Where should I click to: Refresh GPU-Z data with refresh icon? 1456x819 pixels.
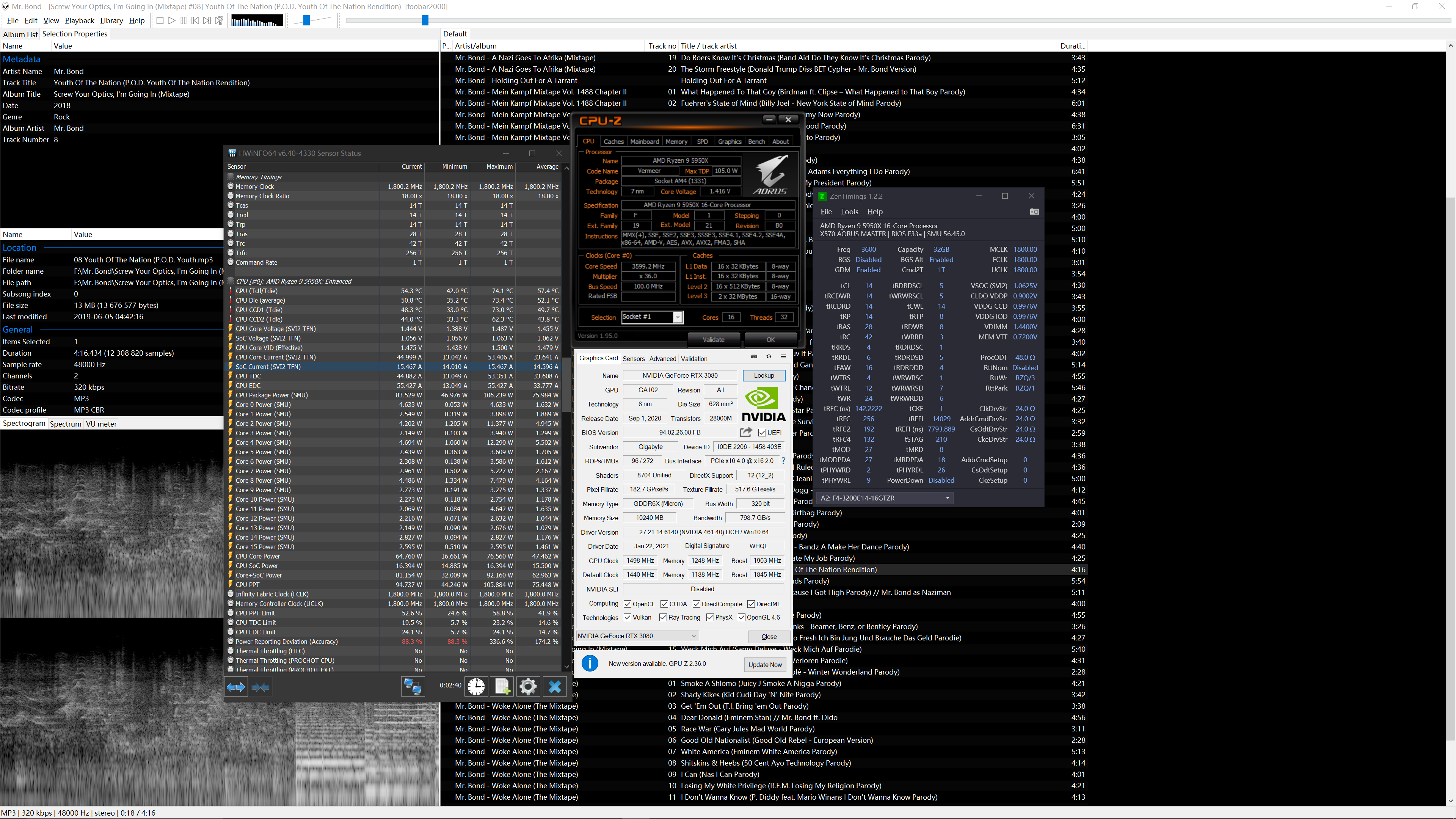(x=769, y=357)
